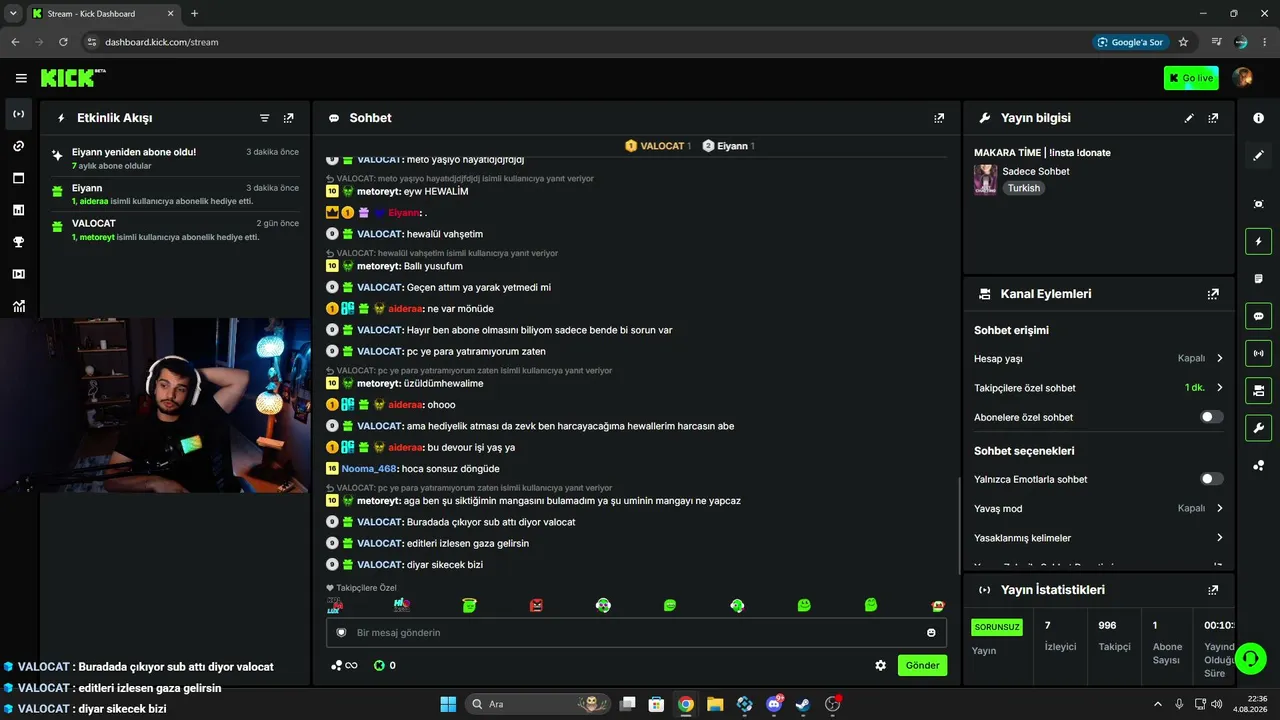This screenshot has height=720, width=1280.
Task: Toggle Yalnızca Emotlarla sohbet switch
Action: coord(1211,479)
